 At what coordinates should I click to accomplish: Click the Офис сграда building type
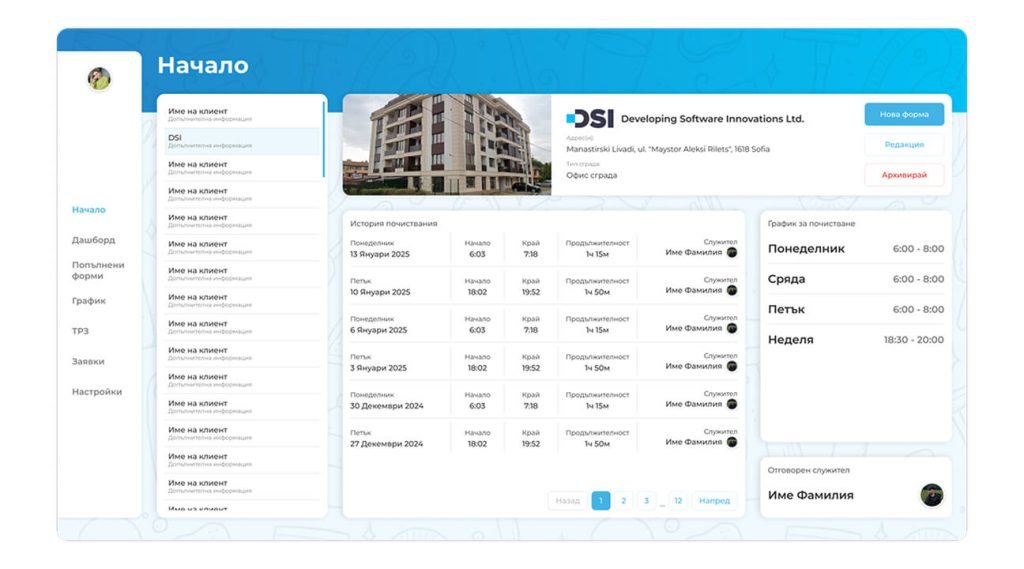click(x=592, y=175)
